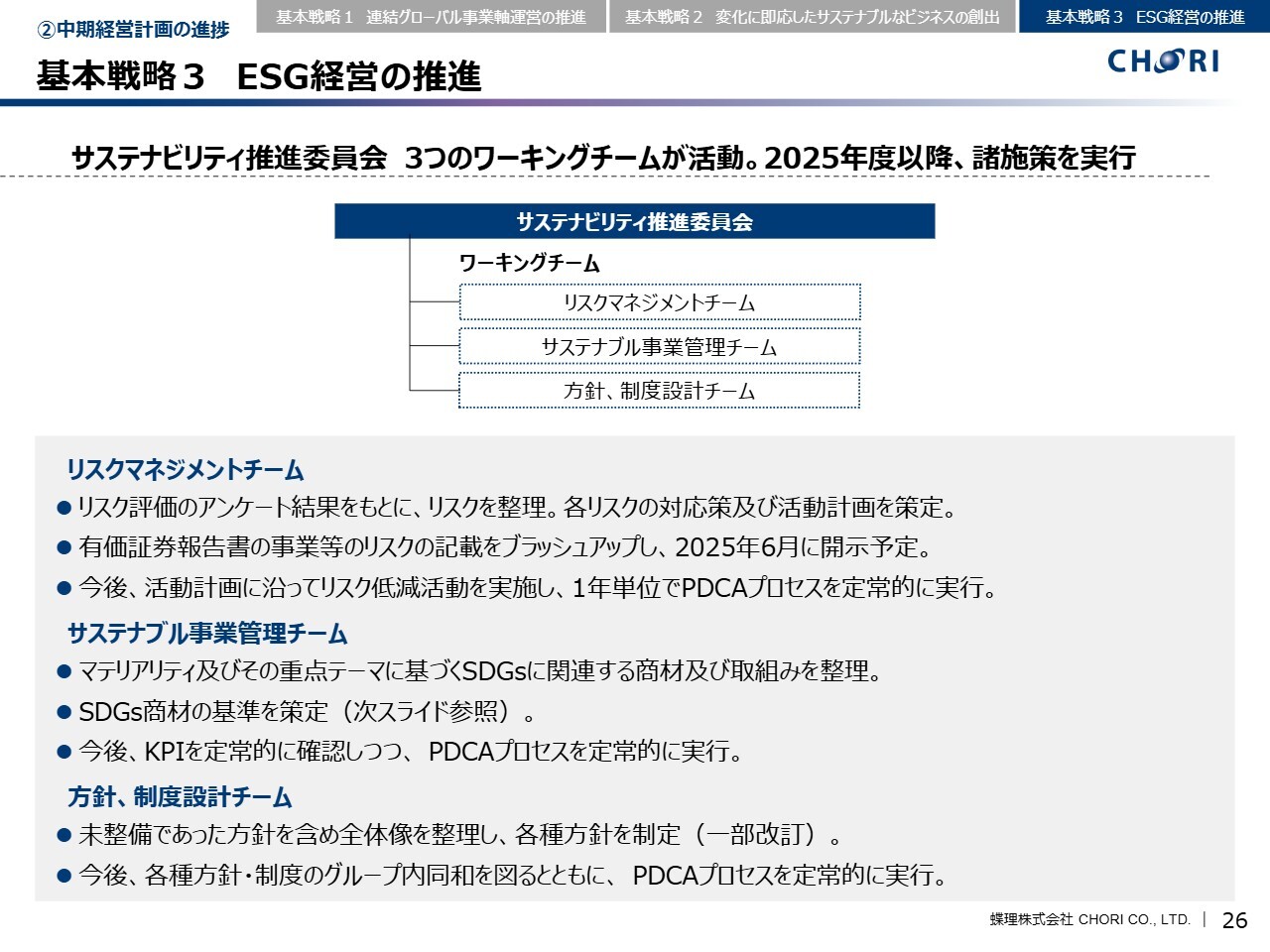
Task: Select the 方針、制度設計チーム dotted box
Action: (659, 391)
